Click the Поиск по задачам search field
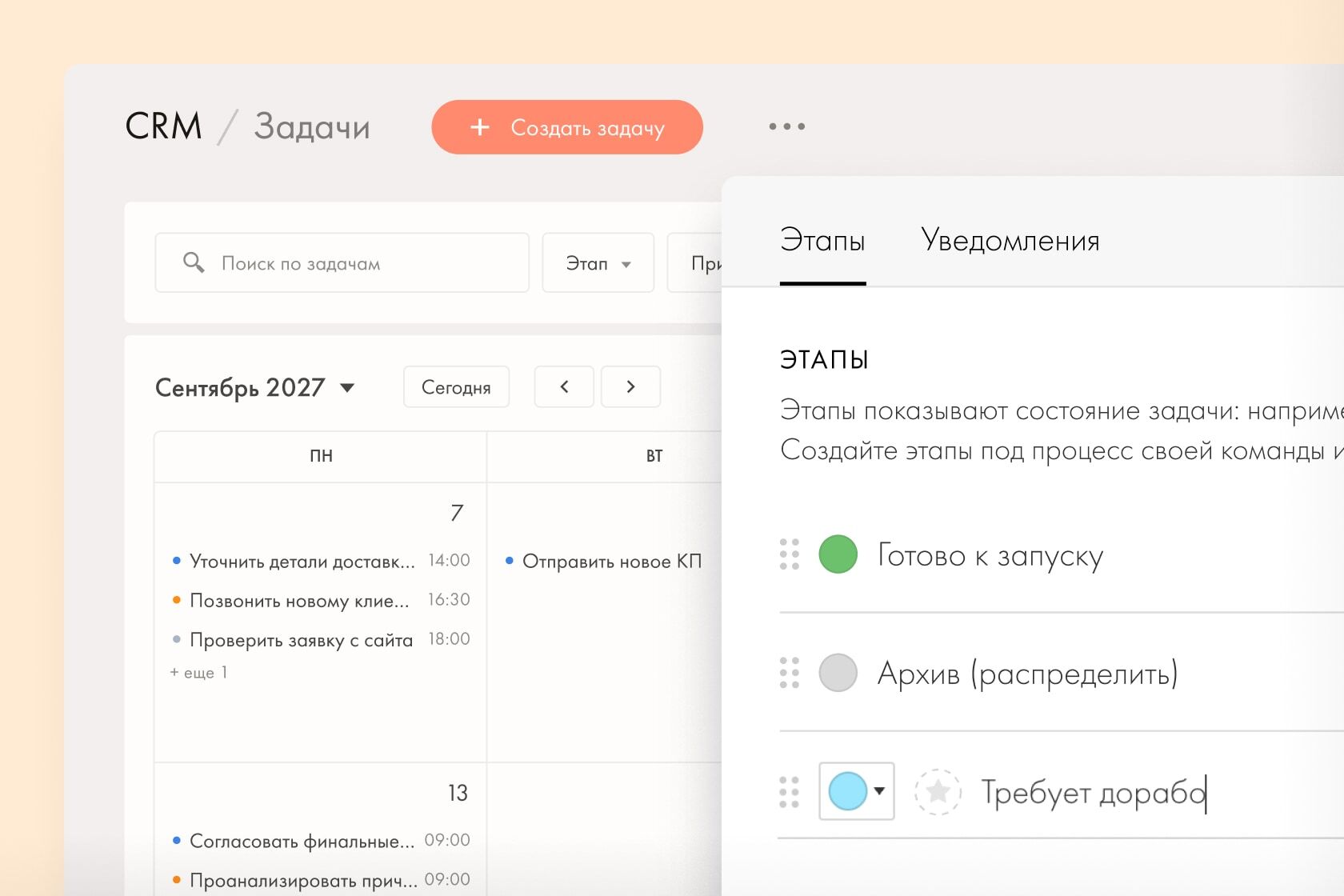The image size is (1344, 896). click(342, 263)
